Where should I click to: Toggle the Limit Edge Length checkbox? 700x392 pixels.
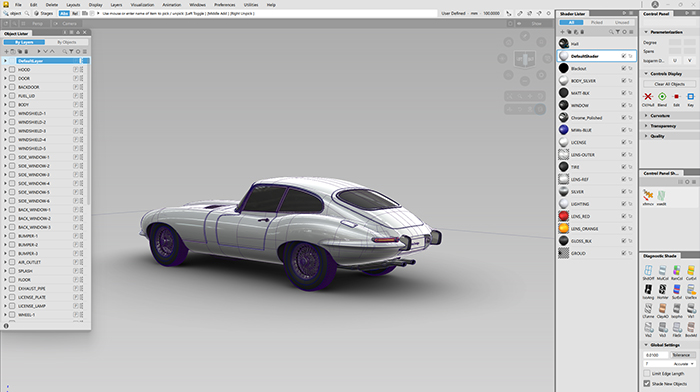pos(646,373)
